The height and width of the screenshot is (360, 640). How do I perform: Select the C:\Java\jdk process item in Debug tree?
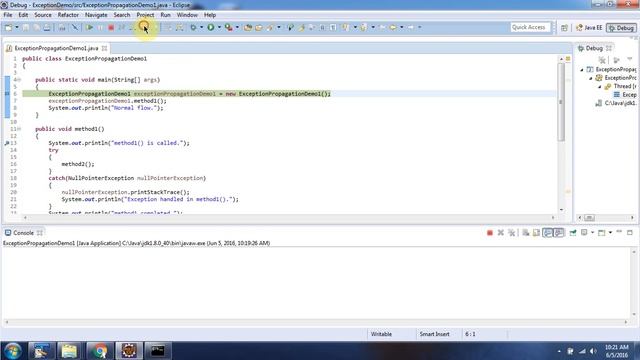(616, 103)
